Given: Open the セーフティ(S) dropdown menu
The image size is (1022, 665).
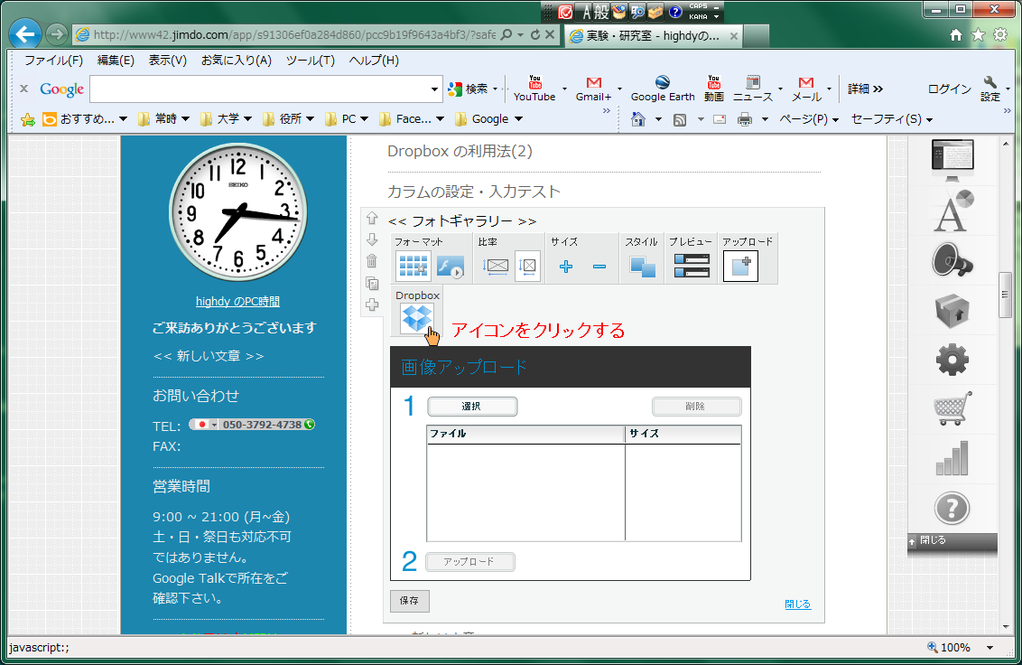Looking at the screenshot, I should [x=891, y=119].
